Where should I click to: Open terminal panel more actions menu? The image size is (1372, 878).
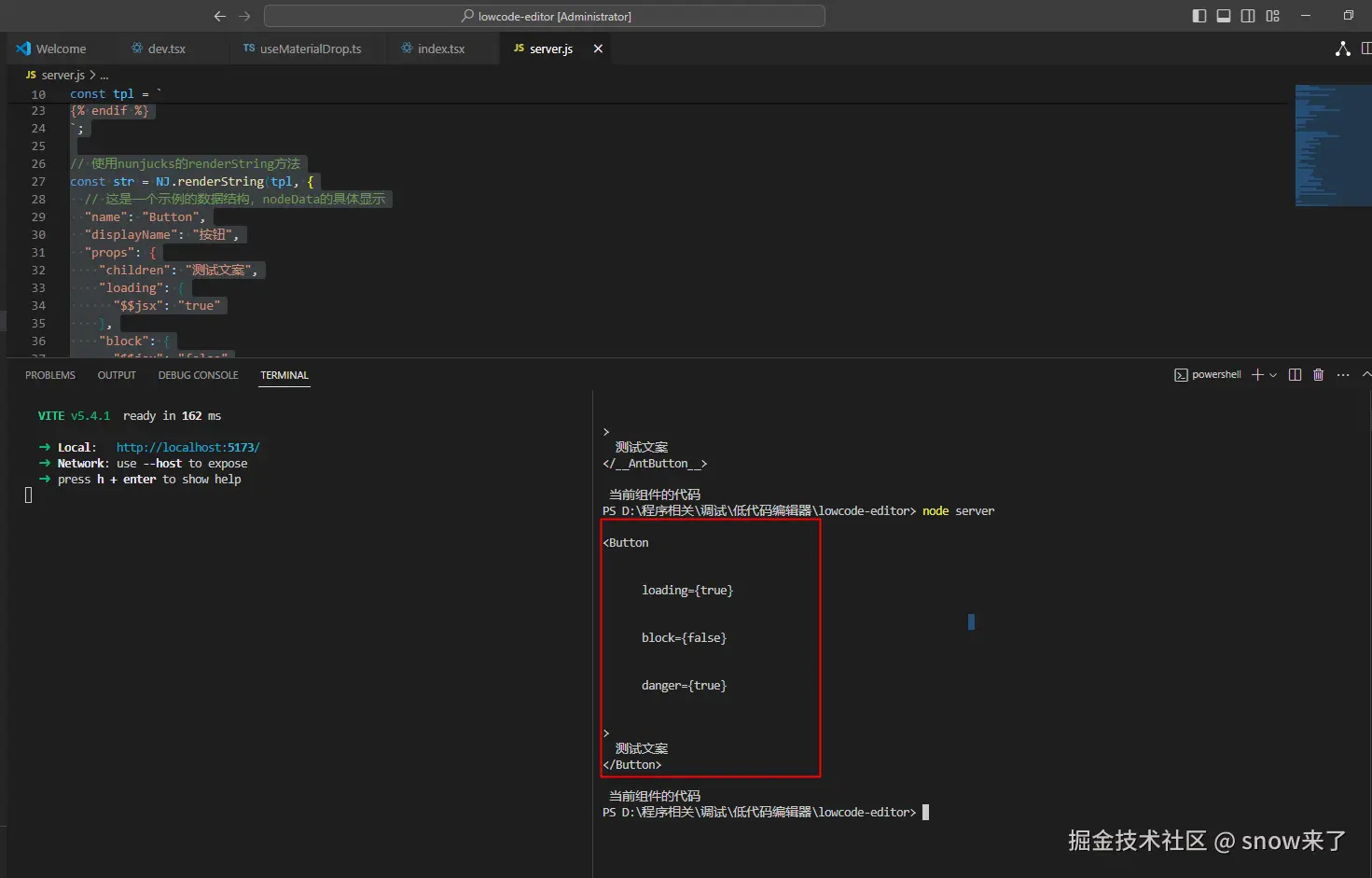pyautogui.click(x=1343, y=375)
